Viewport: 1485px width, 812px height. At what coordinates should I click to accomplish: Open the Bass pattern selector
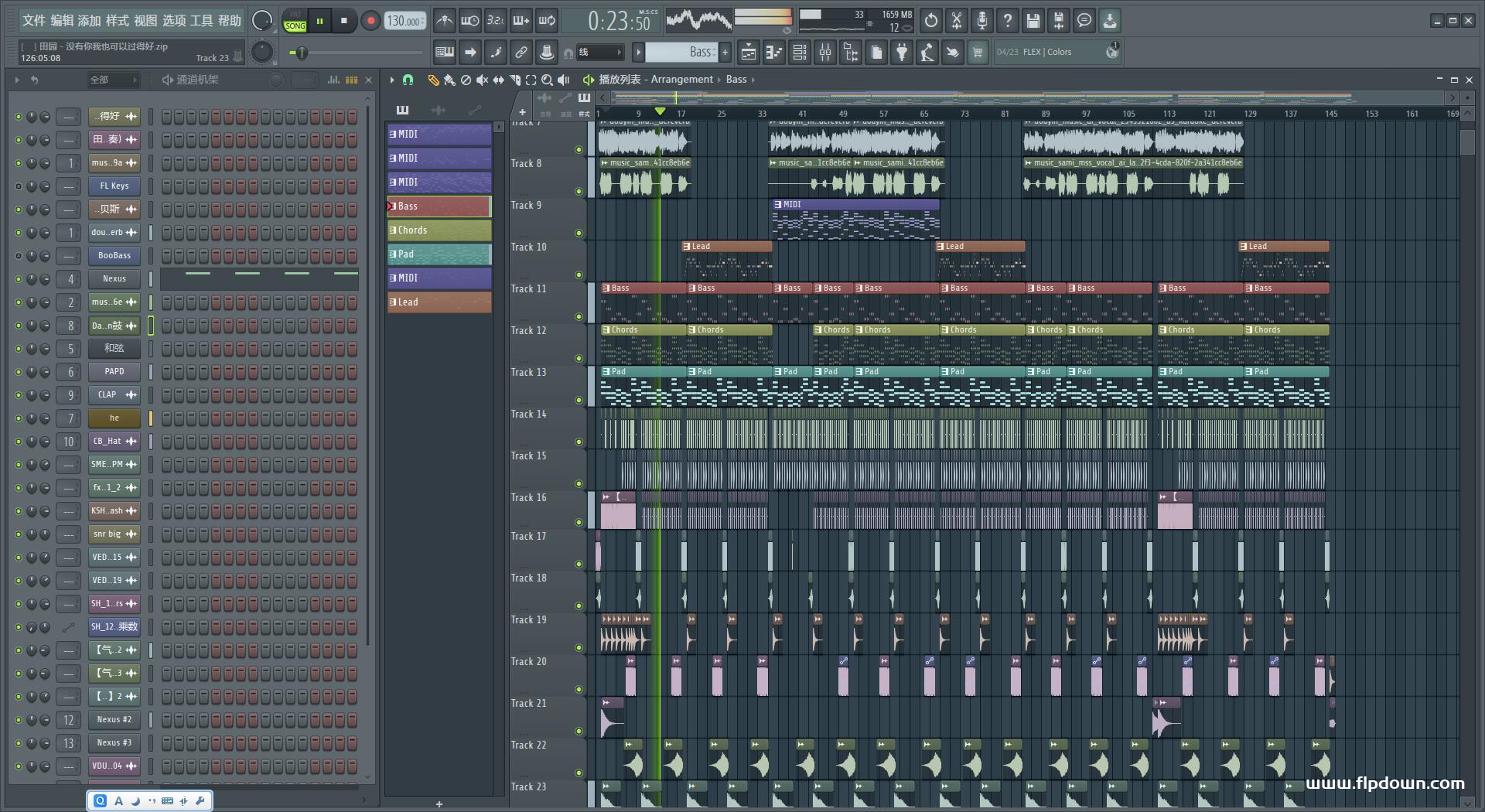pyautogui.click(x=681, y=53)
